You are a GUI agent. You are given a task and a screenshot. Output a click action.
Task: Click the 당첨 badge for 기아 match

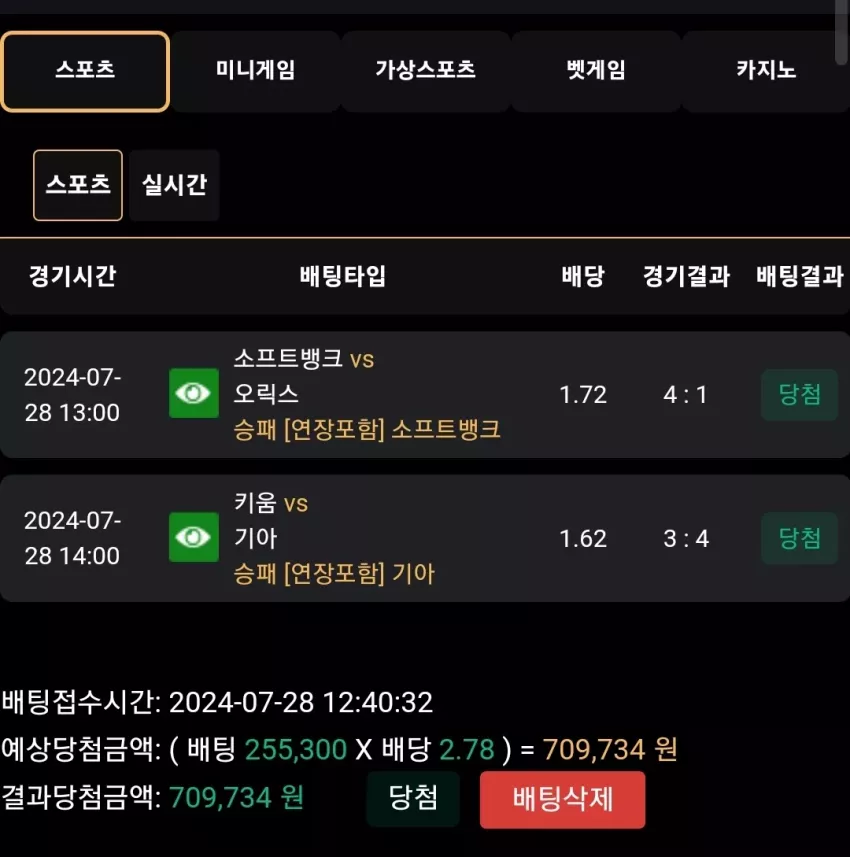799,538
